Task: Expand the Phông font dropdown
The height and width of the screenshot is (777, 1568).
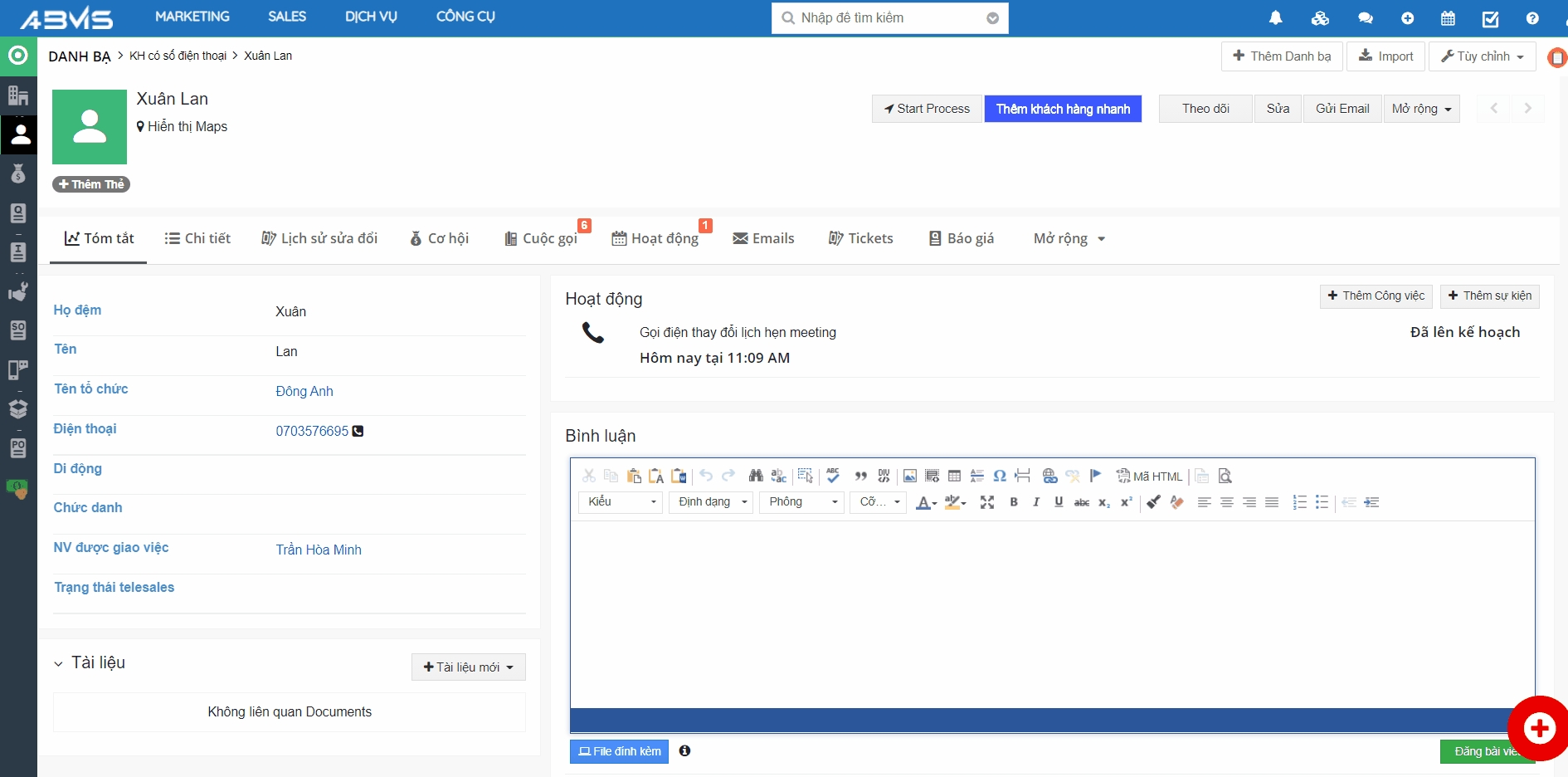Action: pos(801,502)
